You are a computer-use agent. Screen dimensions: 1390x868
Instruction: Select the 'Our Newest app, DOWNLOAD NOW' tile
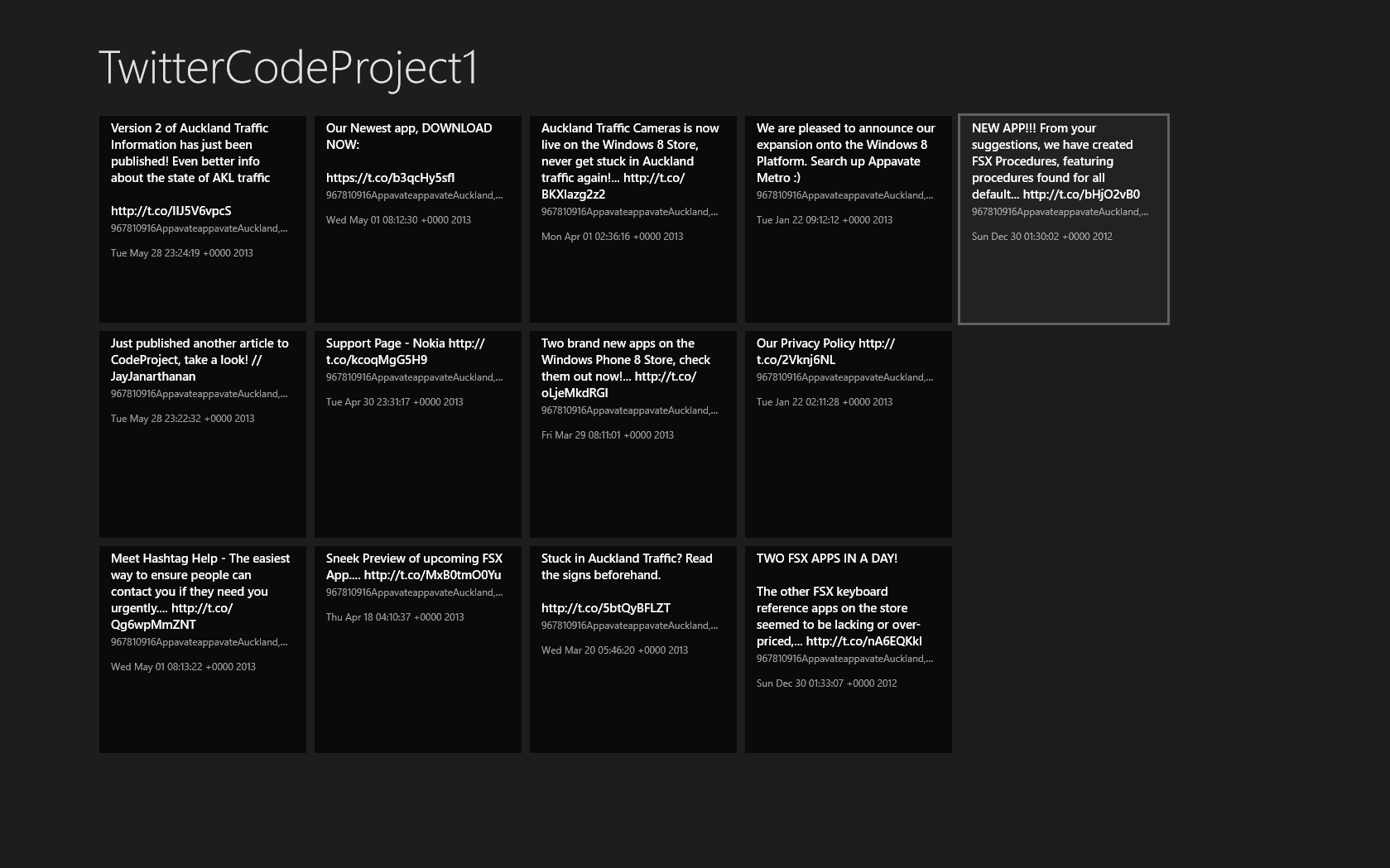418,219
